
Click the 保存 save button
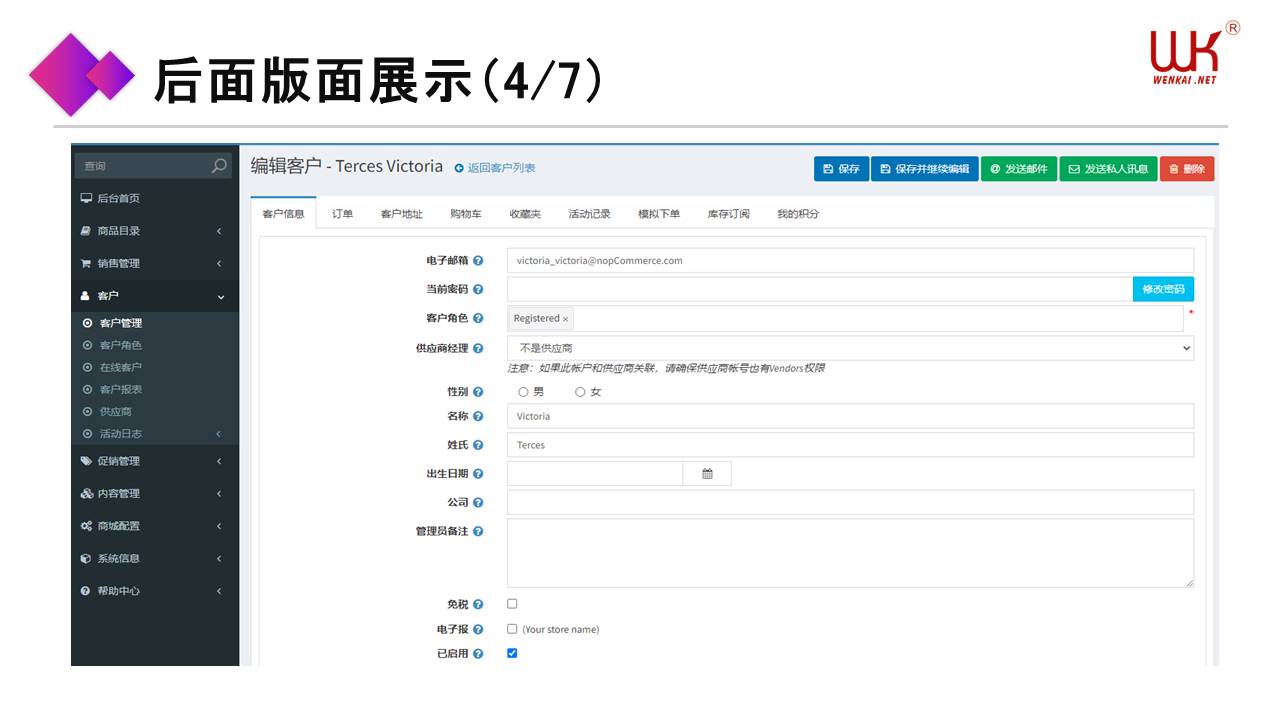coord(841,169)
